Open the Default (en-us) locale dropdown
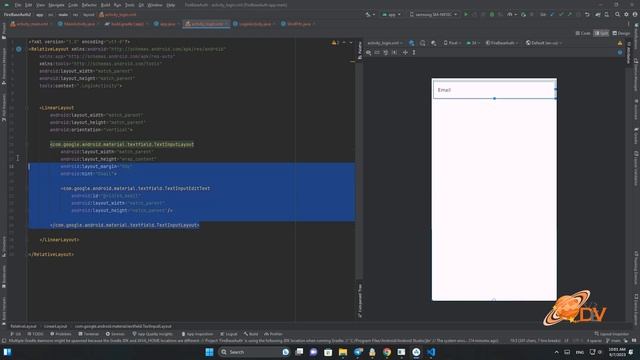This screenshot has height=360, width=640. tap(544, 43)
